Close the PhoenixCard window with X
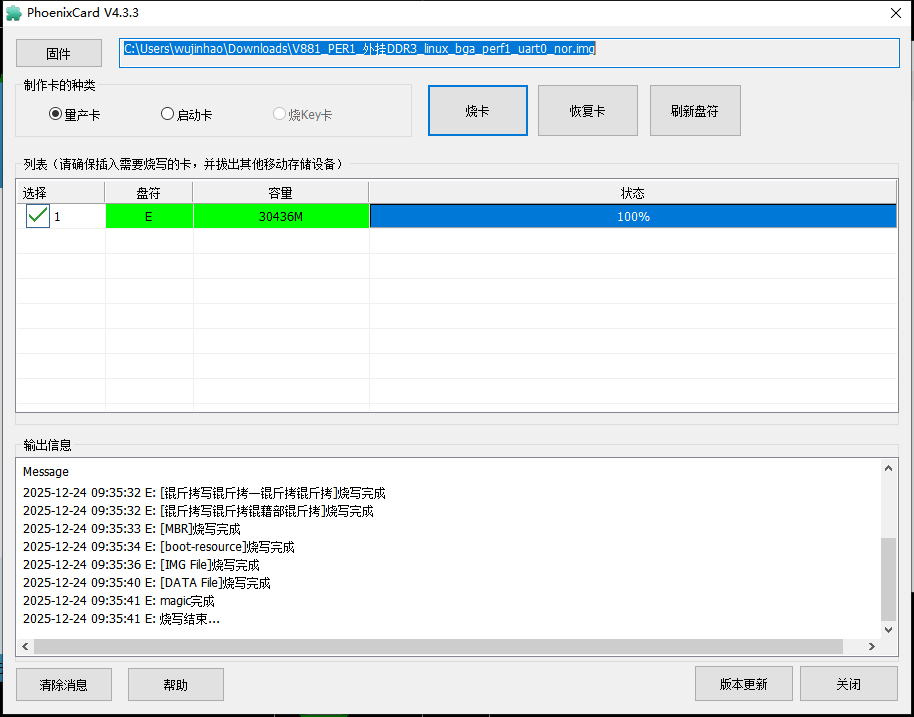 point(894,13)
